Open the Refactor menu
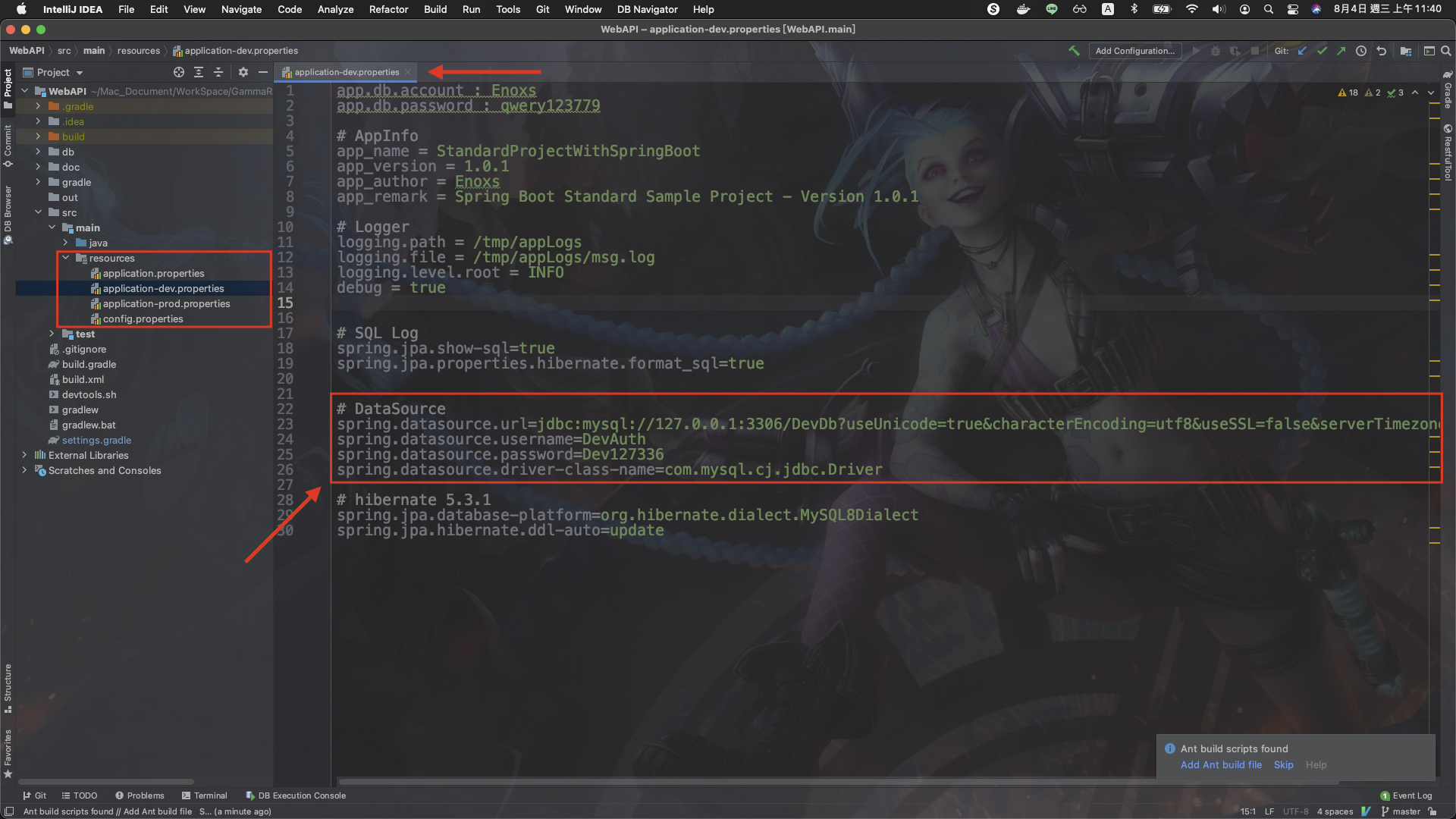The height and width of the screenshot is (819, 1456). (x=388, y=9)
